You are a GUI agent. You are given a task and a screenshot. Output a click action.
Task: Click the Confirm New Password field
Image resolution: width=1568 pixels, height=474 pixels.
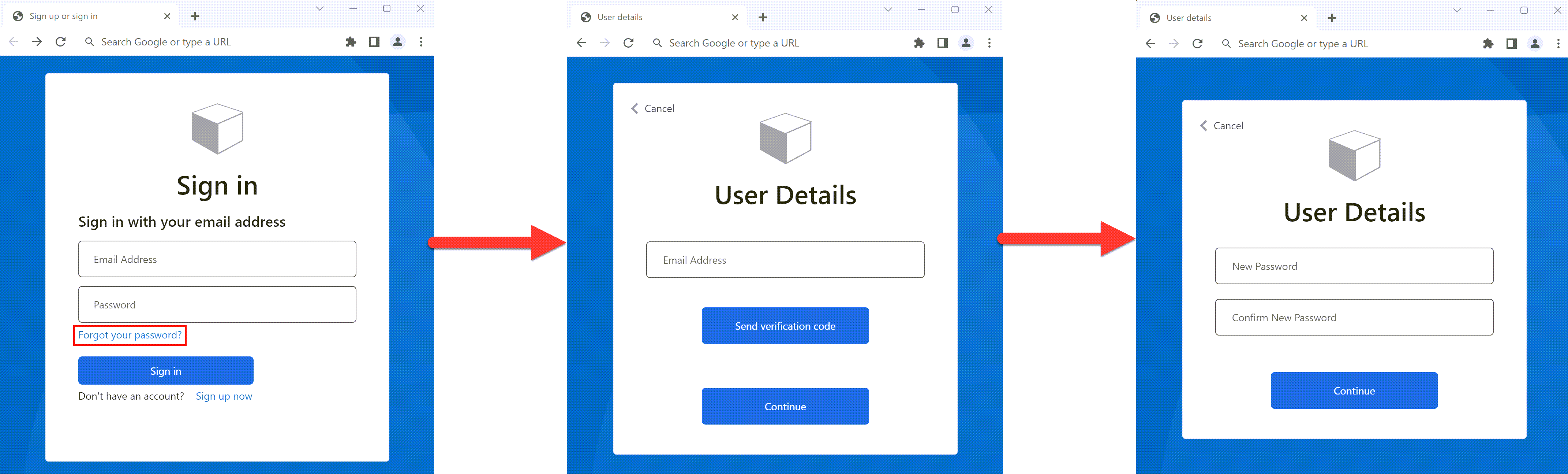pos(1354,317)
